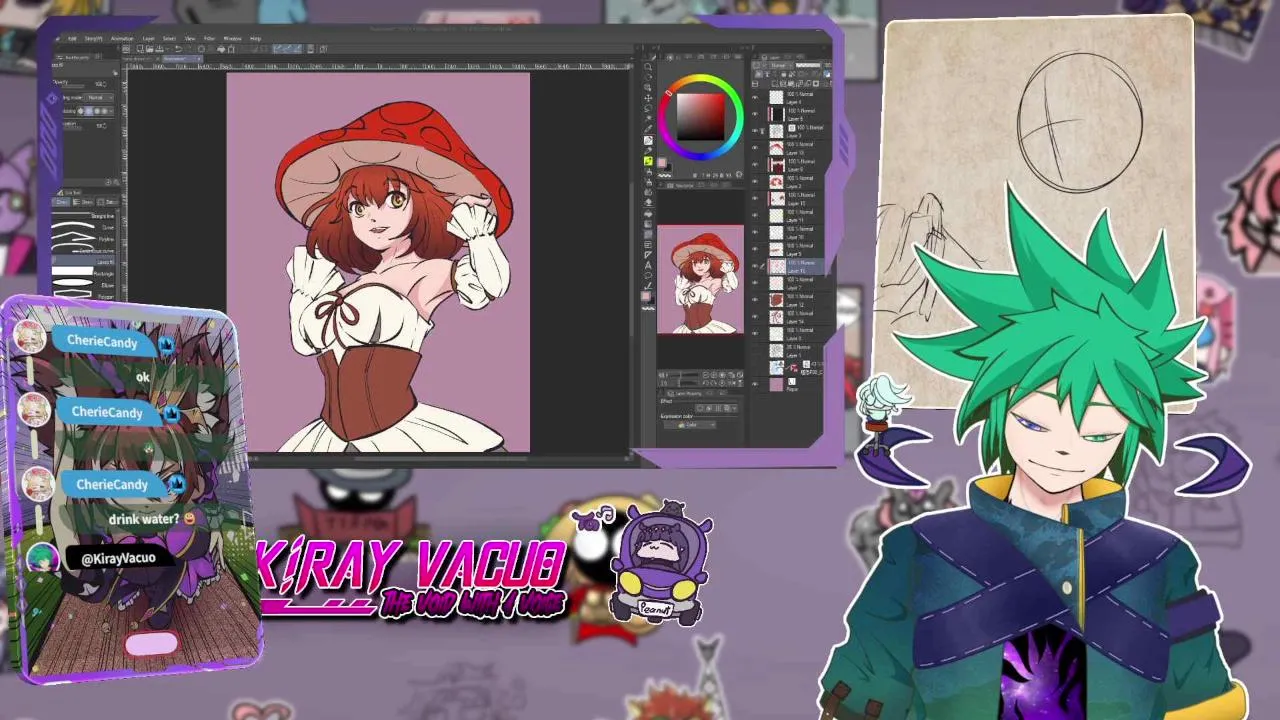Open the View menu
The height and width of the screenshot is (720, 1280).
point(190,38)
